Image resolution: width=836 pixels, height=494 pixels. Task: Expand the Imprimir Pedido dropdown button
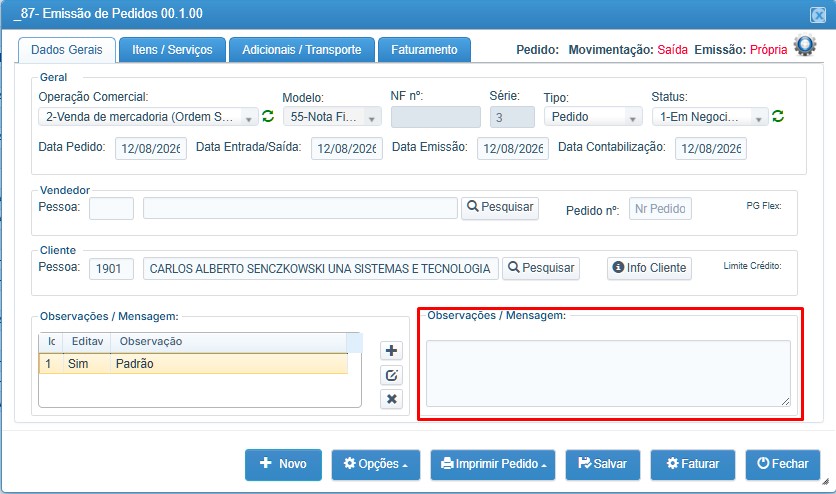(493, 464)
